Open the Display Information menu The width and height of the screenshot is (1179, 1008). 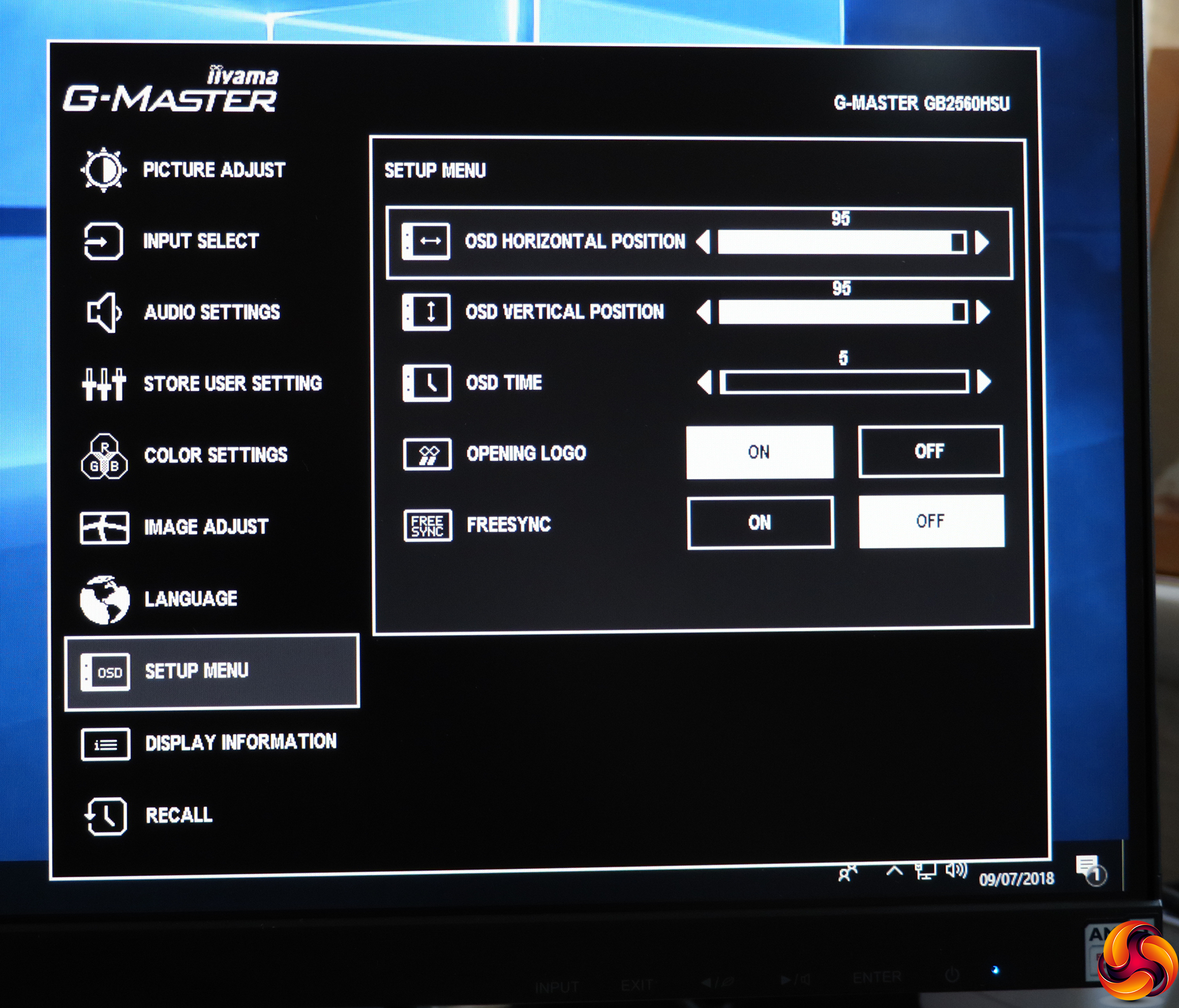point(241,743)
